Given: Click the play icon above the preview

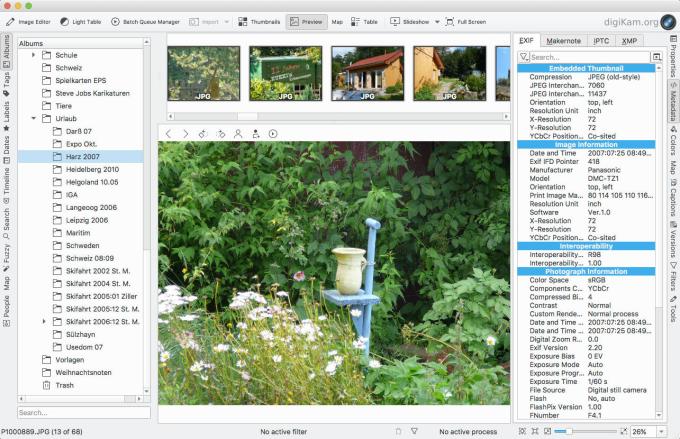Looking at the screenshot, I should point(273,134).
